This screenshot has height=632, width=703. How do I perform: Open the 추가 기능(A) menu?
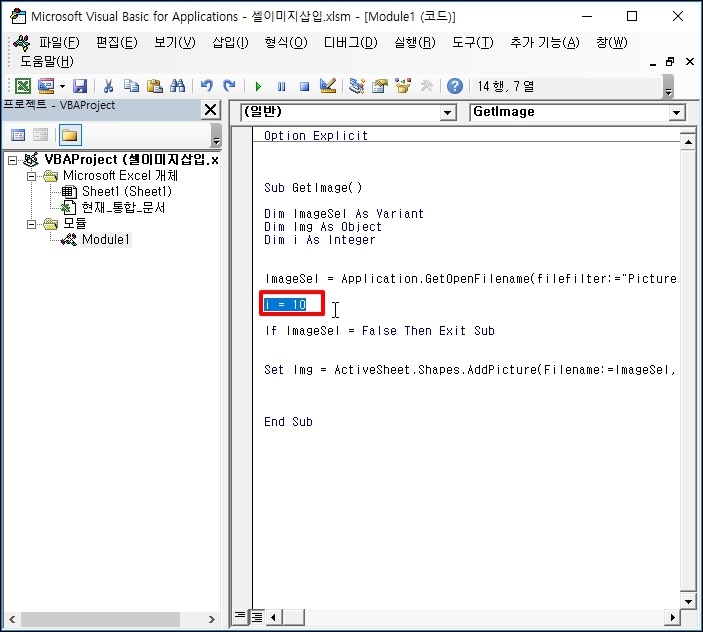(x=545, y=43)
